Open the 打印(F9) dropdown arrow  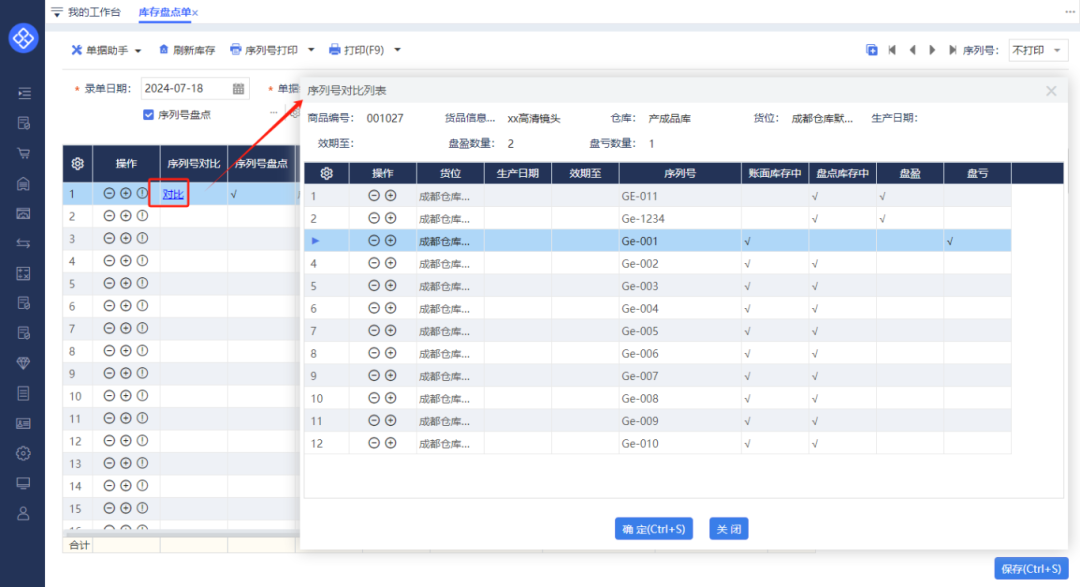397,50
